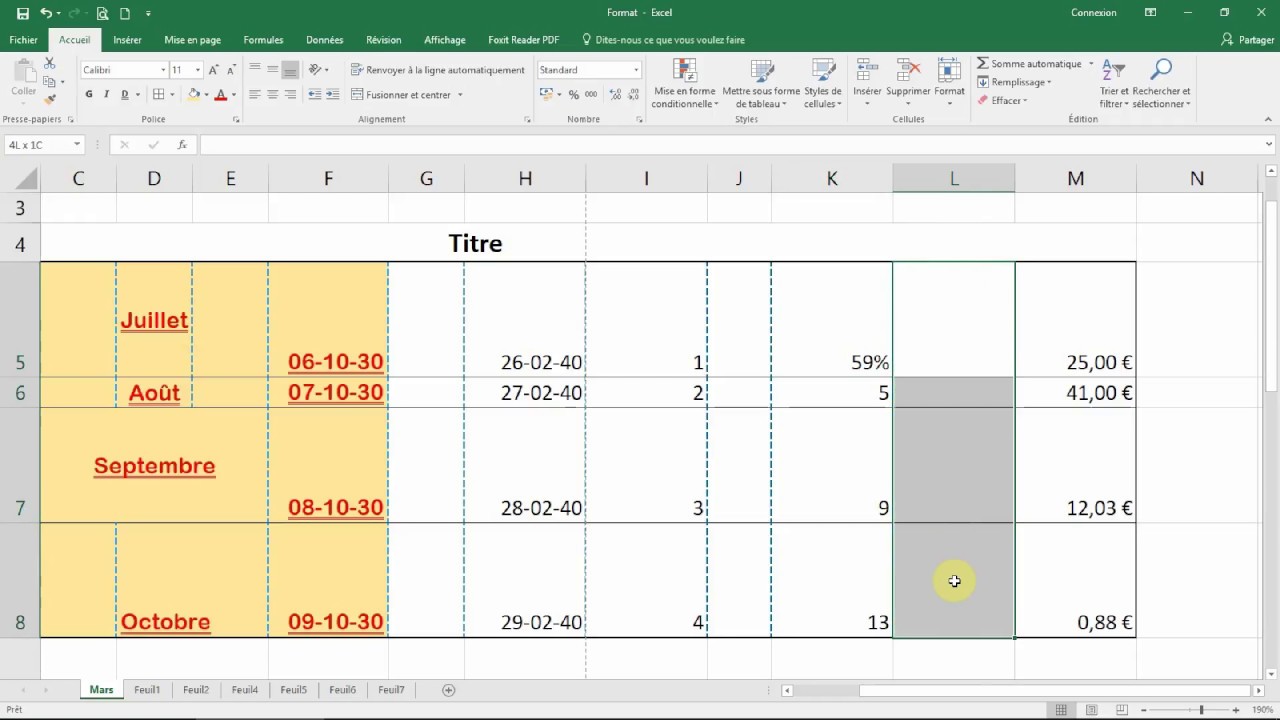The image size is (1280, 720).
Task: Open Trier et filtrer menu
Action: click(x=1113, y=83)
